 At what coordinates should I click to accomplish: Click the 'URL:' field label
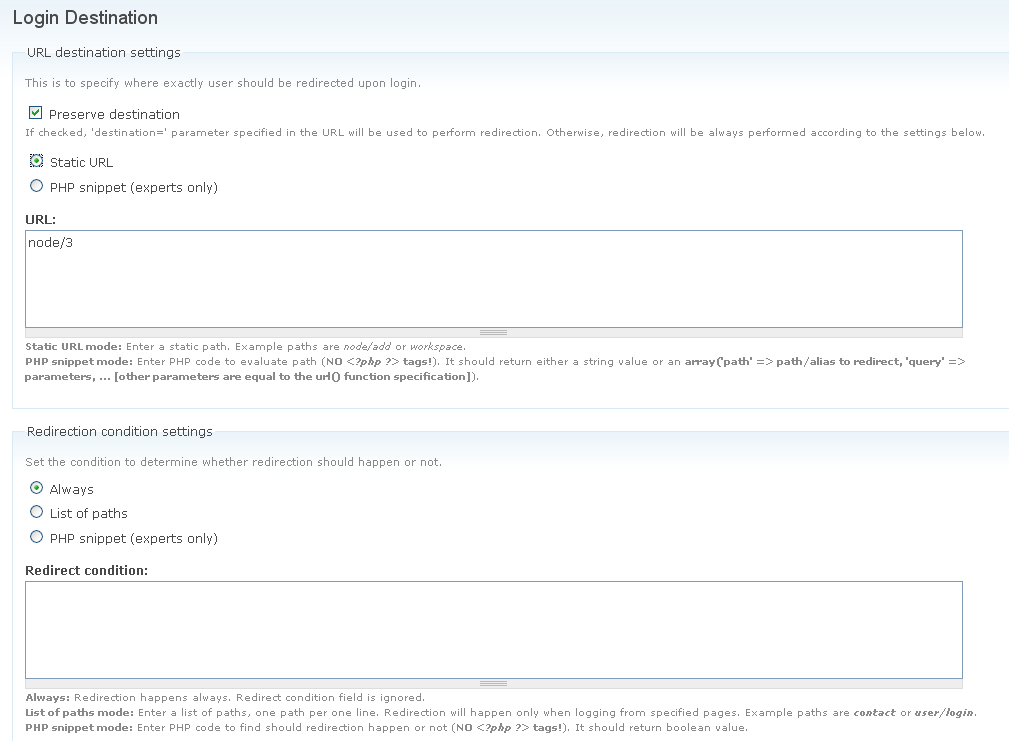40,218
